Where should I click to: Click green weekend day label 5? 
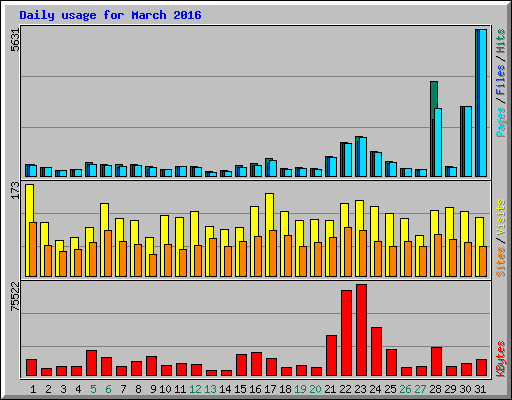point(93,389)
